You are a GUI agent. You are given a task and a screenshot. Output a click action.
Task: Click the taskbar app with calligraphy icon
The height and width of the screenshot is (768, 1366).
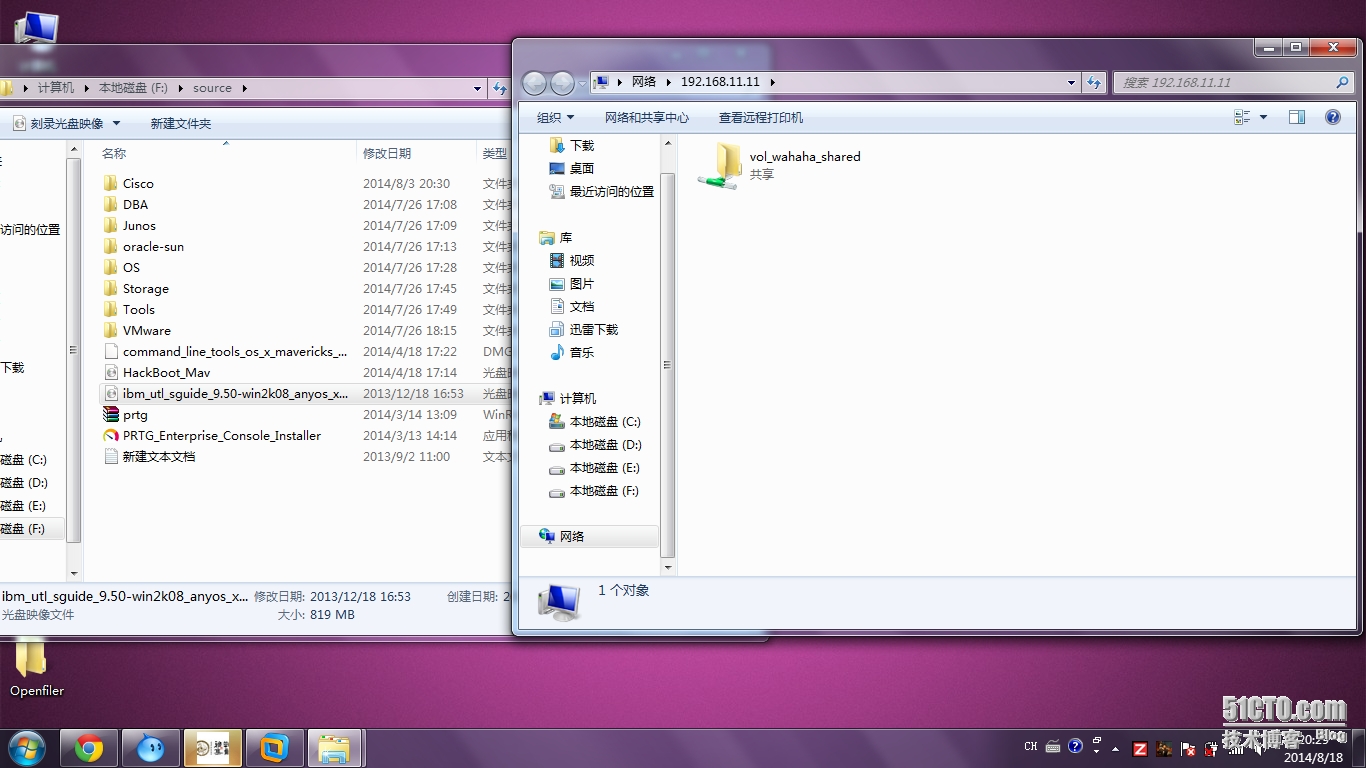click(x=213, y=748)
